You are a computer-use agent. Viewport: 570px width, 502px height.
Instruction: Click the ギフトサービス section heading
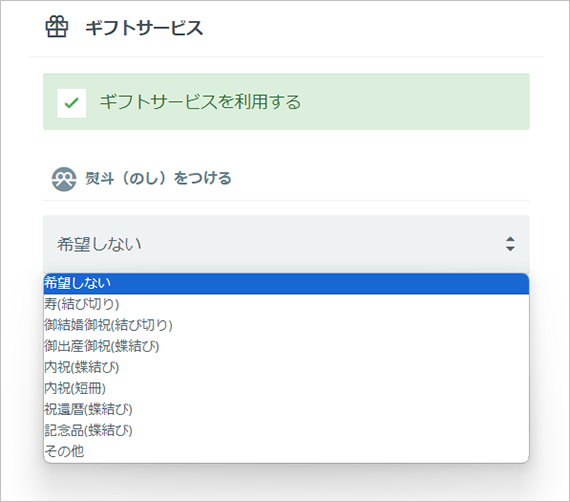[x=144, y=28]
